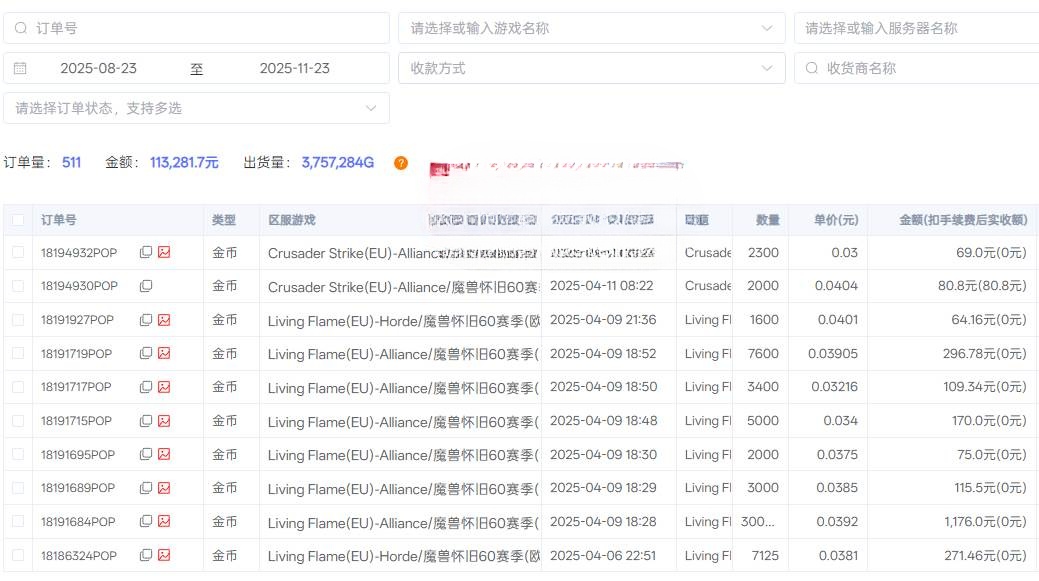
Task: Click the orange help question mark icon
Action: coord(400,163)
